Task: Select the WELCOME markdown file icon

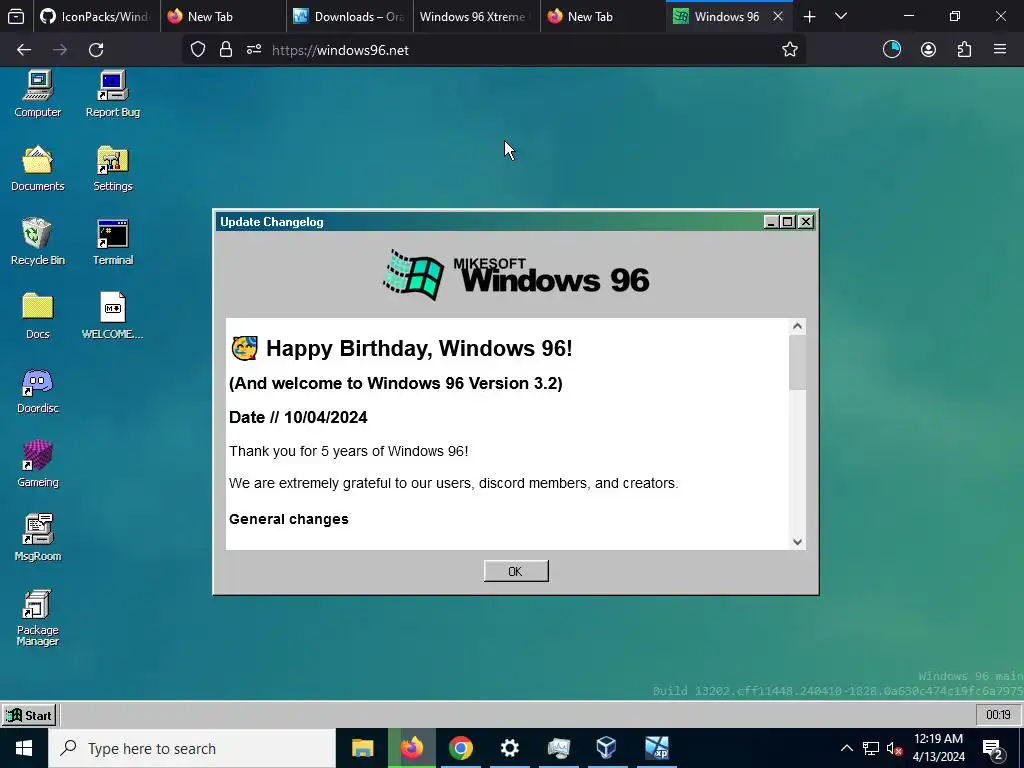Action: [112, 315]
